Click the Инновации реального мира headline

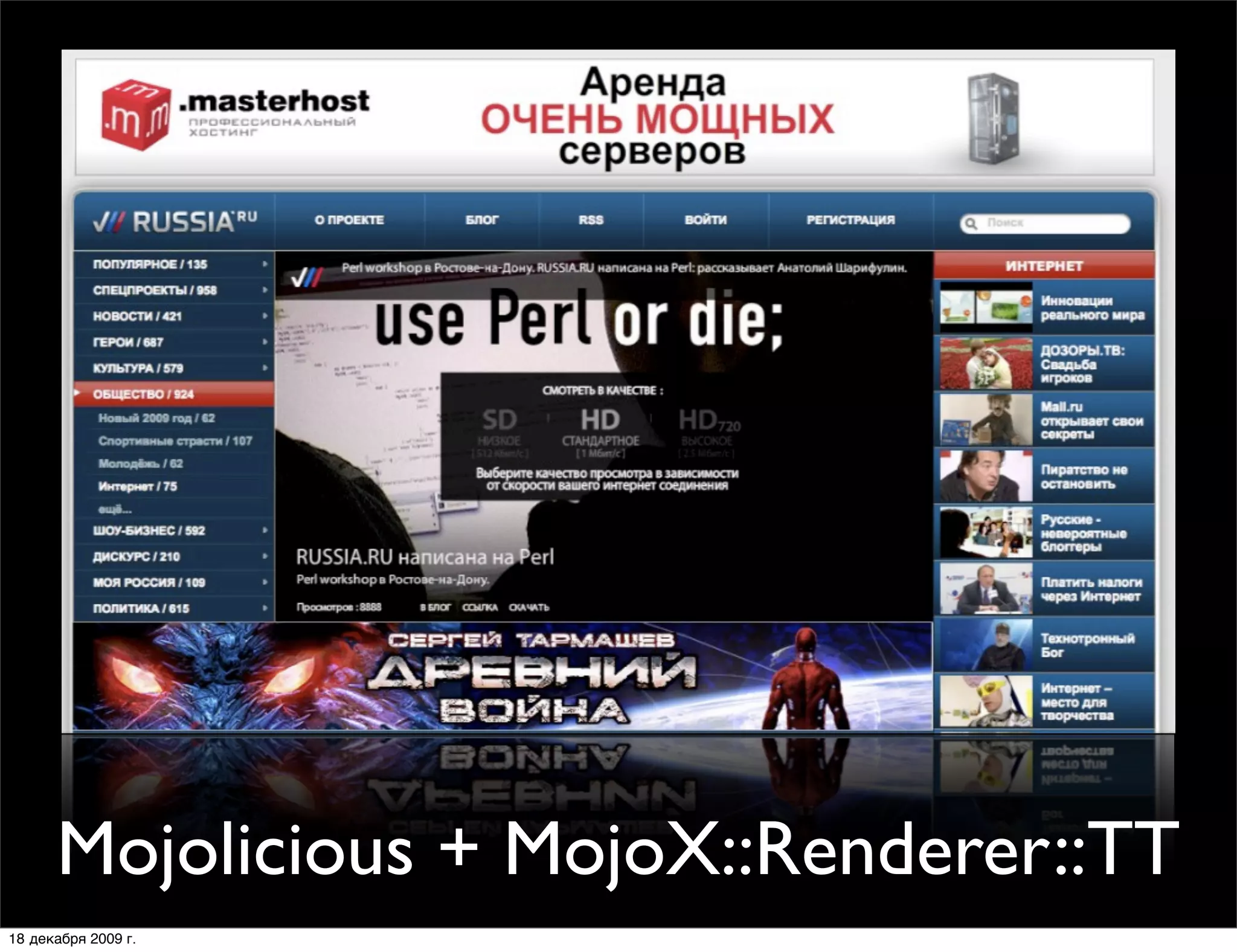click(1092, 308)
